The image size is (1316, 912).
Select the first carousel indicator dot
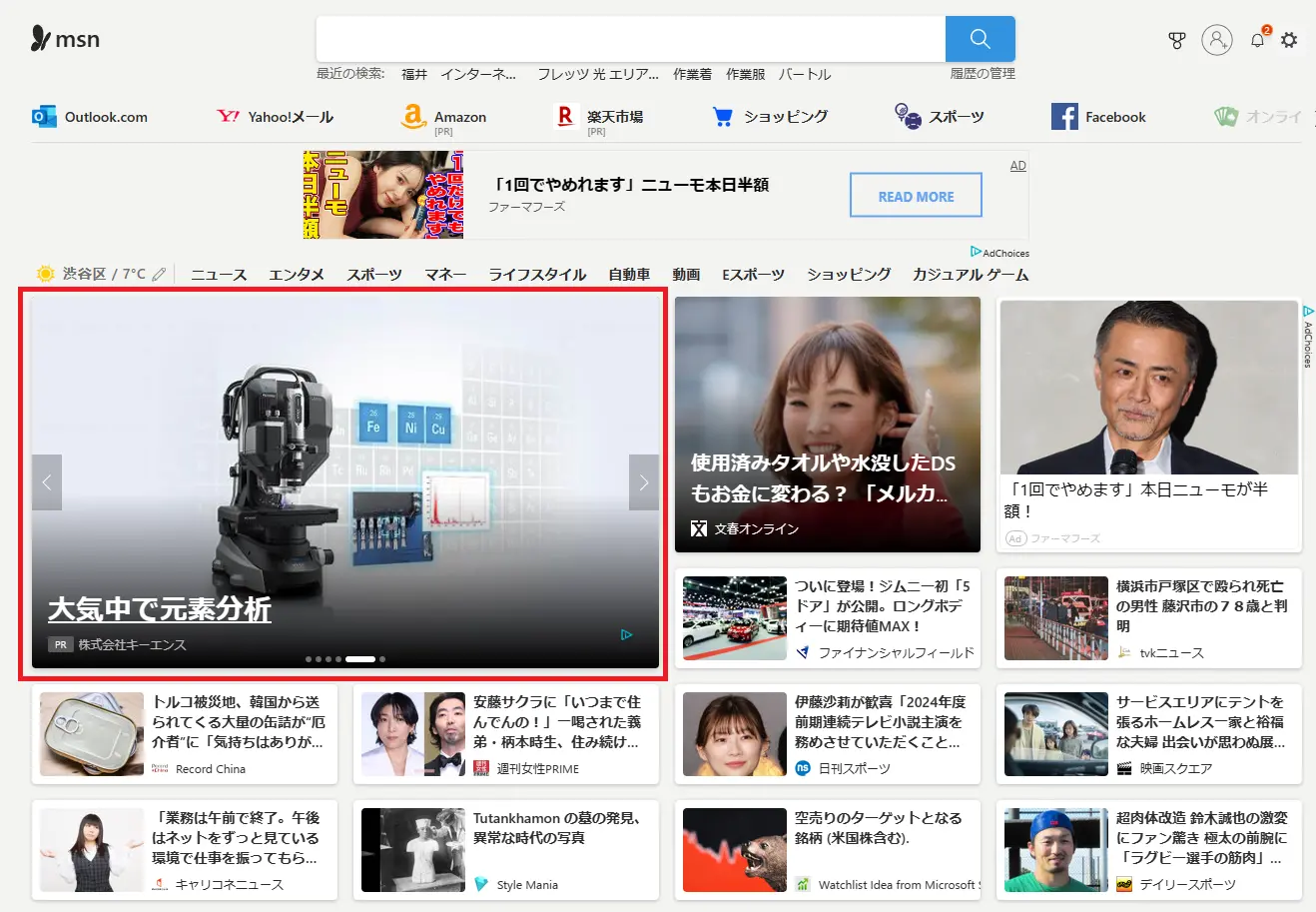click(309, 659)
